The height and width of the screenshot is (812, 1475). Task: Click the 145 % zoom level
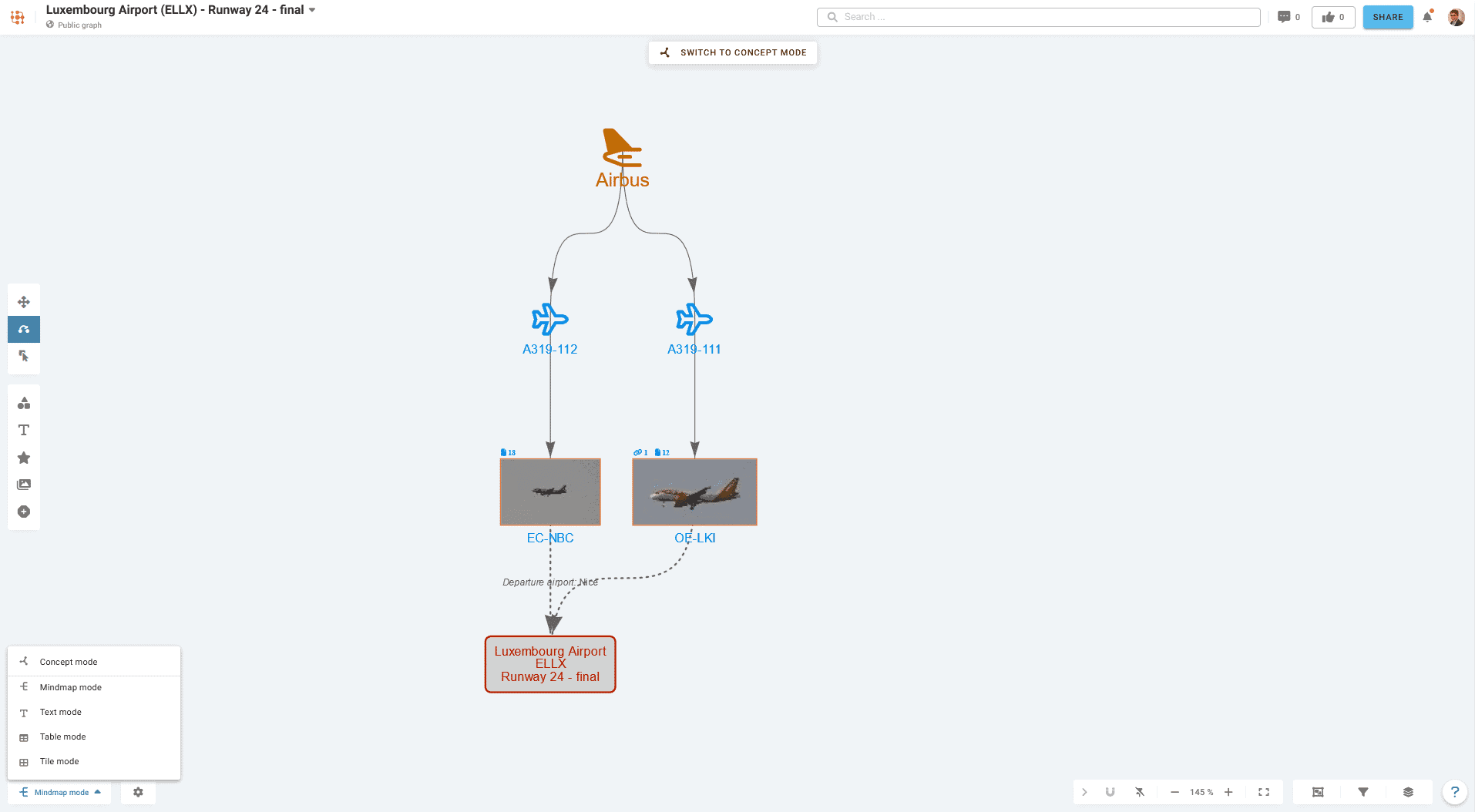[x=1201, y=792]
